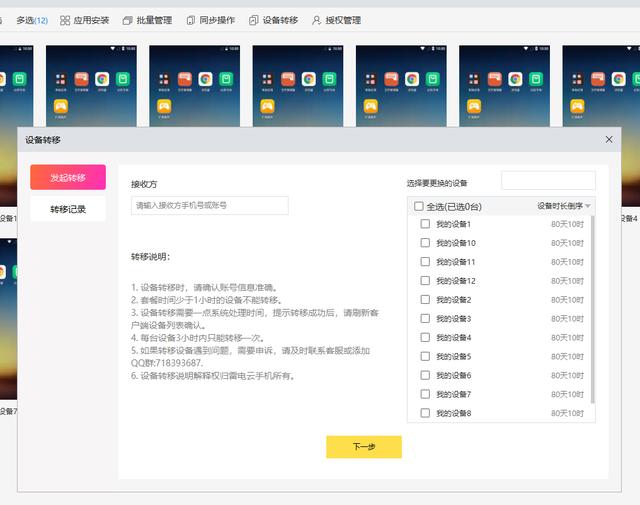Check the box for 我的设备6

pos(425,375)
